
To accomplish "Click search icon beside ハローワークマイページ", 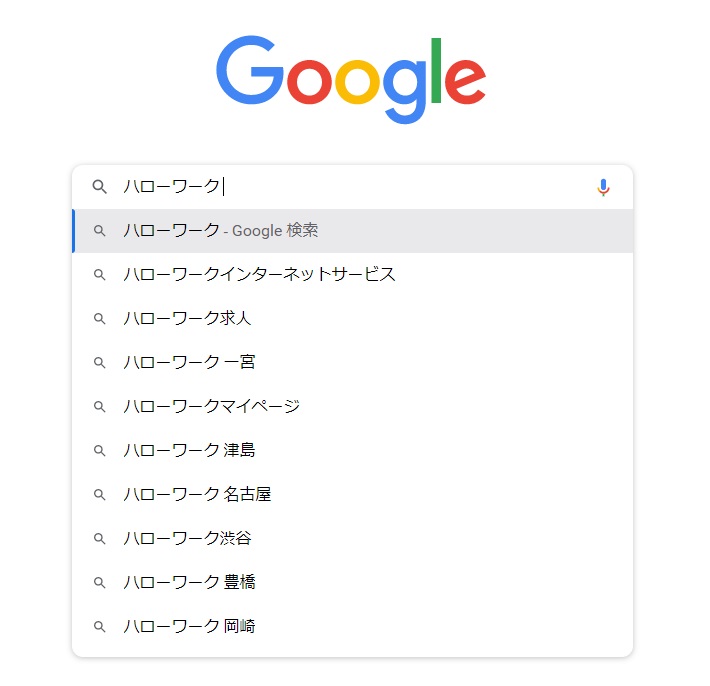I will pos(100,406).
